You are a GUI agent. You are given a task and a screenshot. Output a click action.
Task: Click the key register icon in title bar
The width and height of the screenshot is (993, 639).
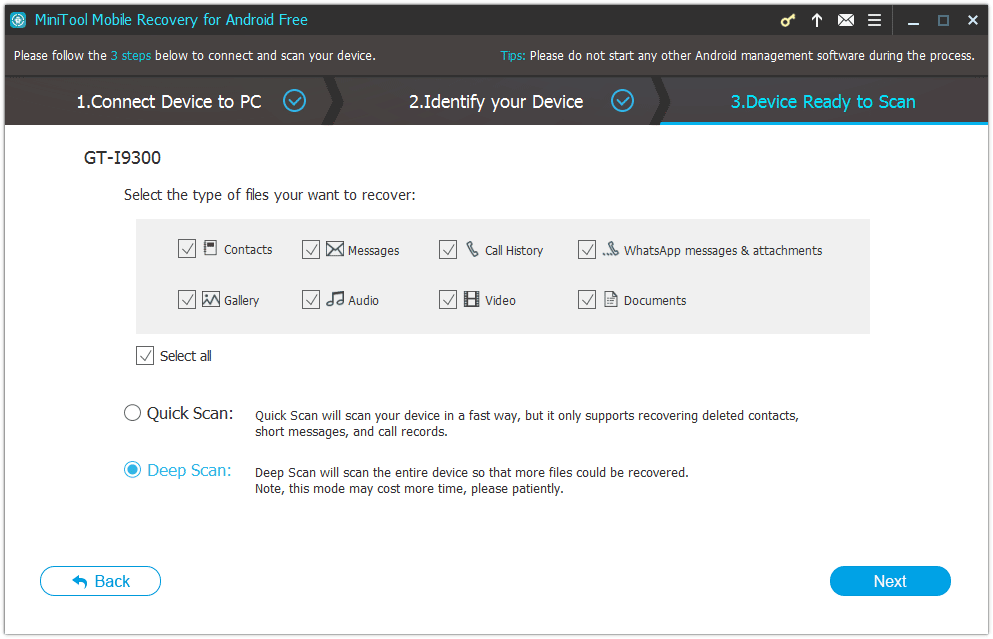(x=787, y=20)
